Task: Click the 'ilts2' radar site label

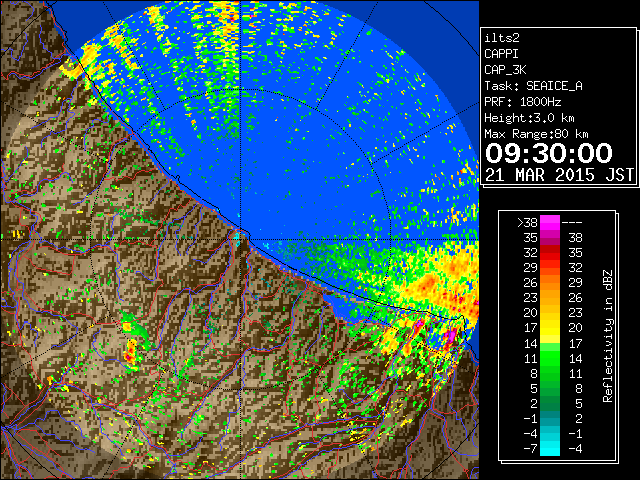Action: pyautogui.click(x=502, y=38)
